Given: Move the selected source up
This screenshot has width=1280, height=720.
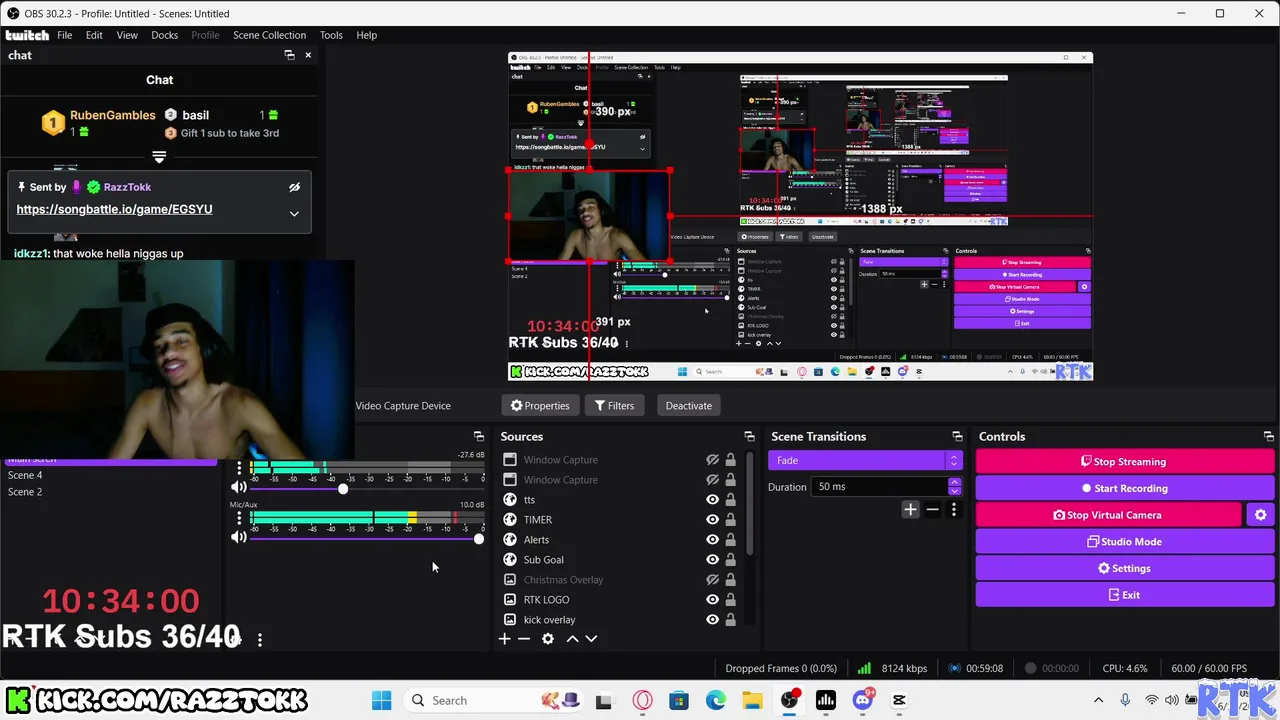Looking at the screenshot, I should (x=572, y=639).
